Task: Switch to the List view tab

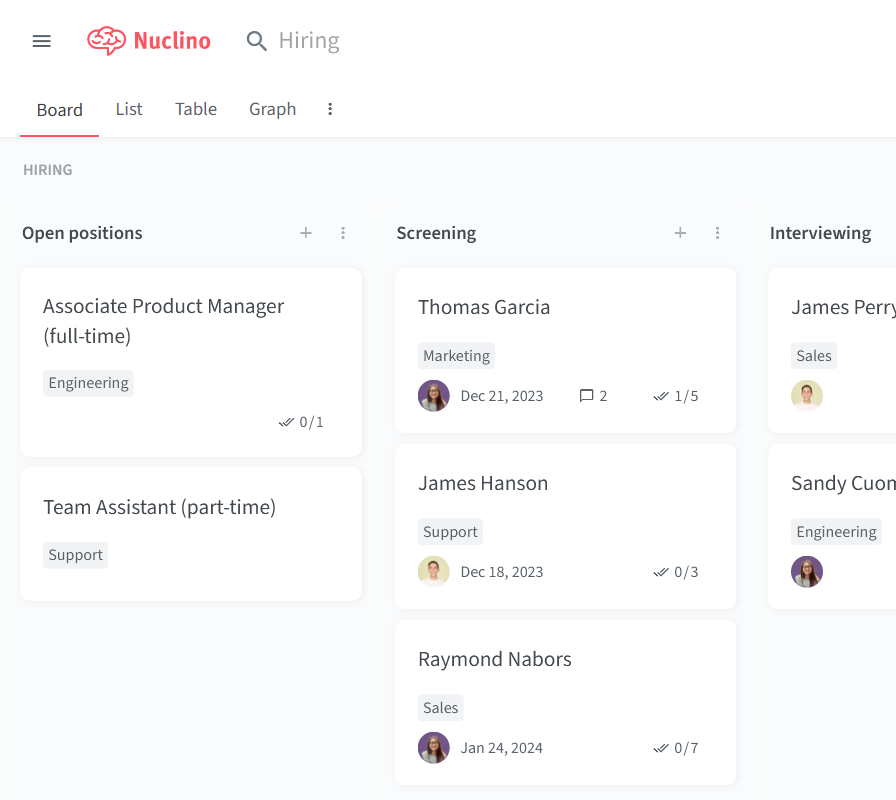Action: click(x=129, y=109)
